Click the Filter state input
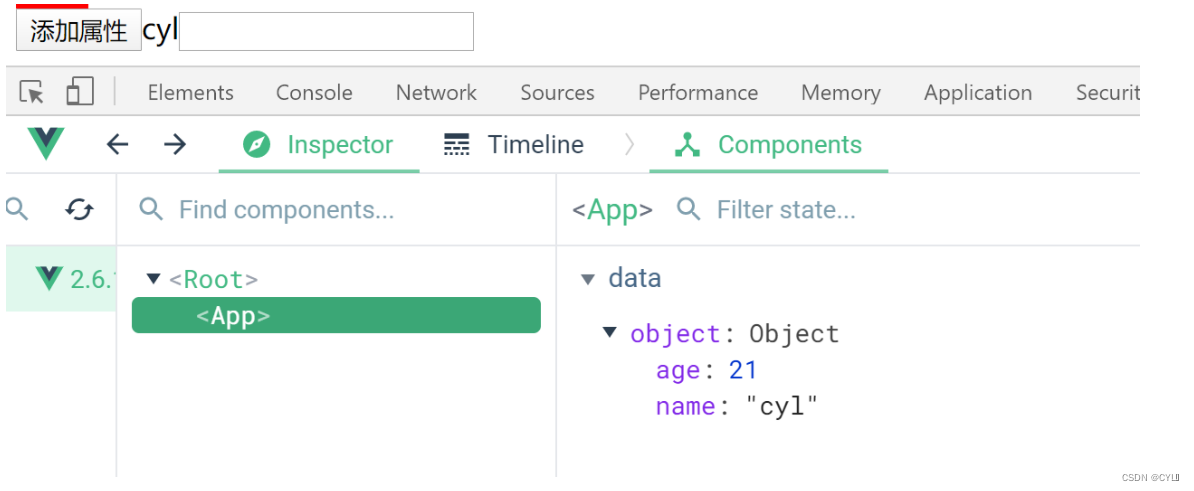This screenshot has height=491, width=1194. tap(800, 210)
